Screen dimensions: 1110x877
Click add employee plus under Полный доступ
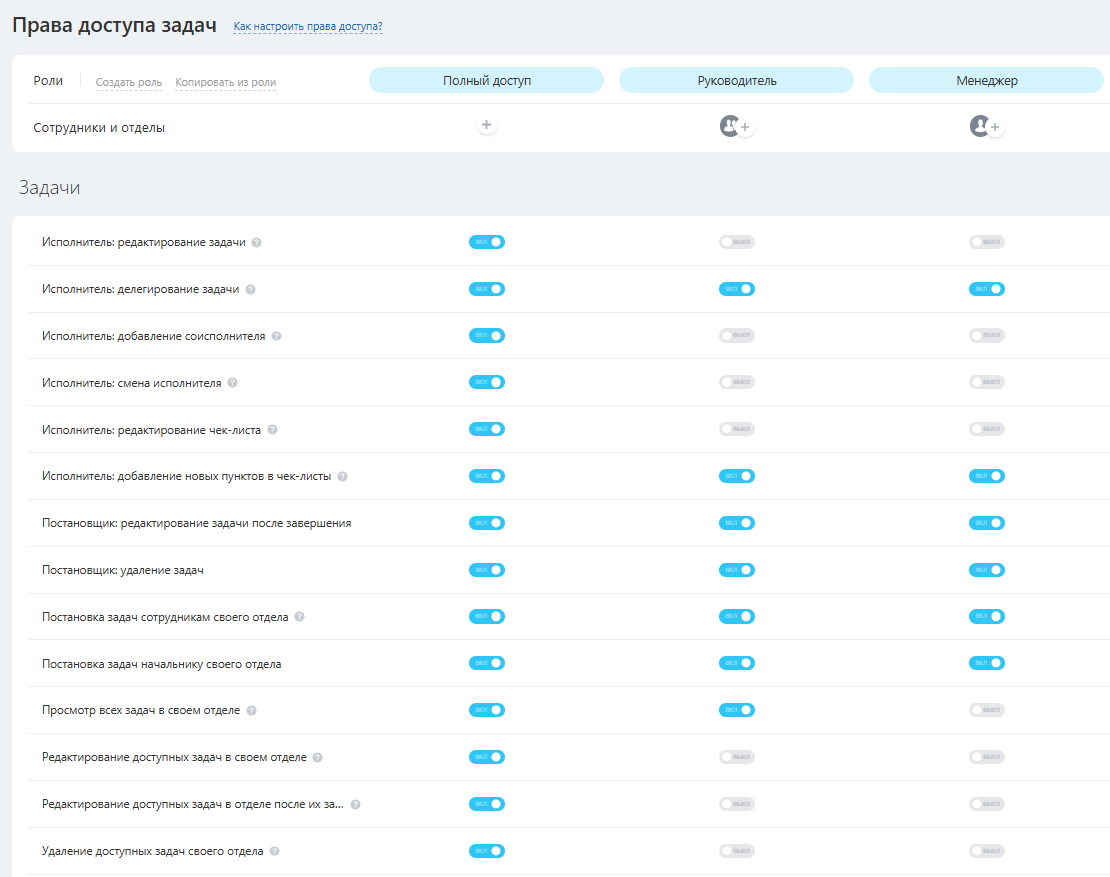point(486,126)
